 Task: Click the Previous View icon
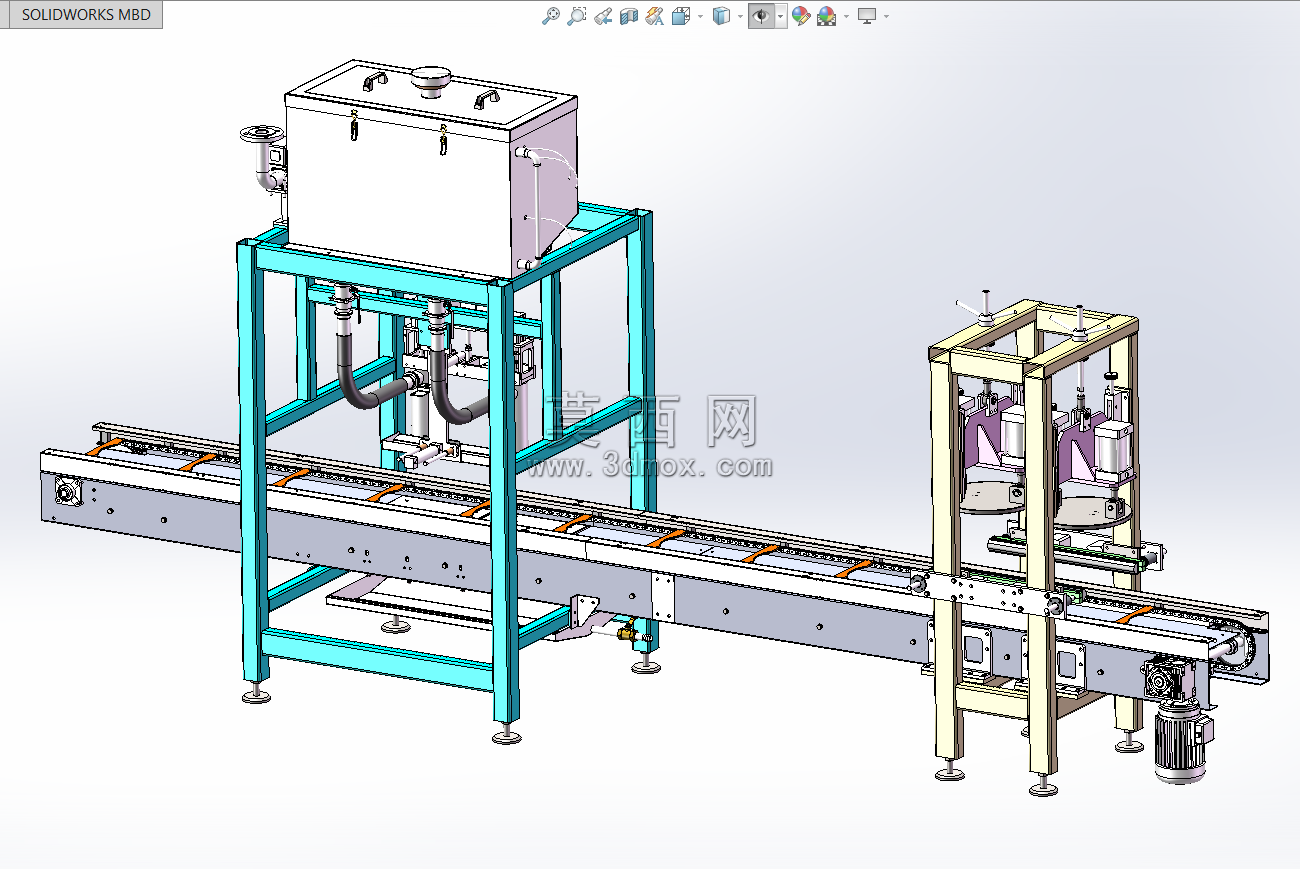click(602, 16)
